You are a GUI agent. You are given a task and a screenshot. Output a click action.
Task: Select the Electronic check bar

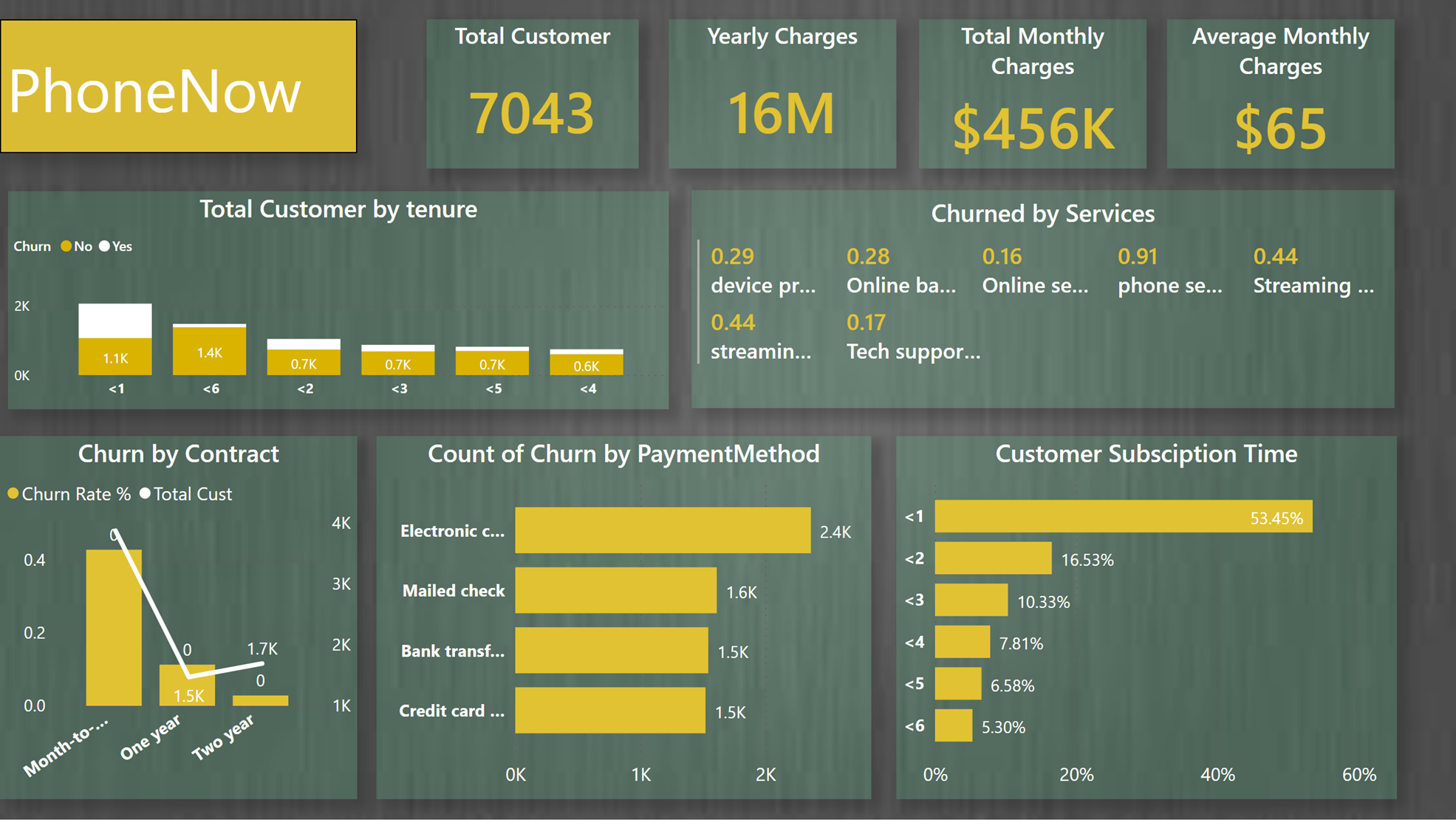[x=663, y=530]
